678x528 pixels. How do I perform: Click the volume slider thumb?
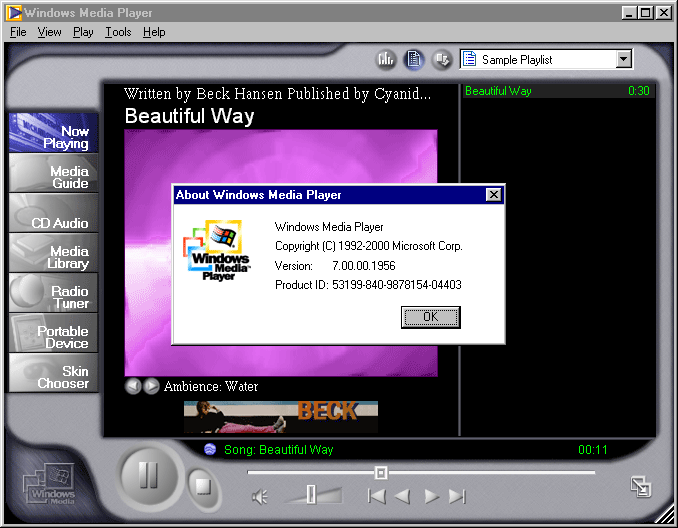[x=311, y=494]
